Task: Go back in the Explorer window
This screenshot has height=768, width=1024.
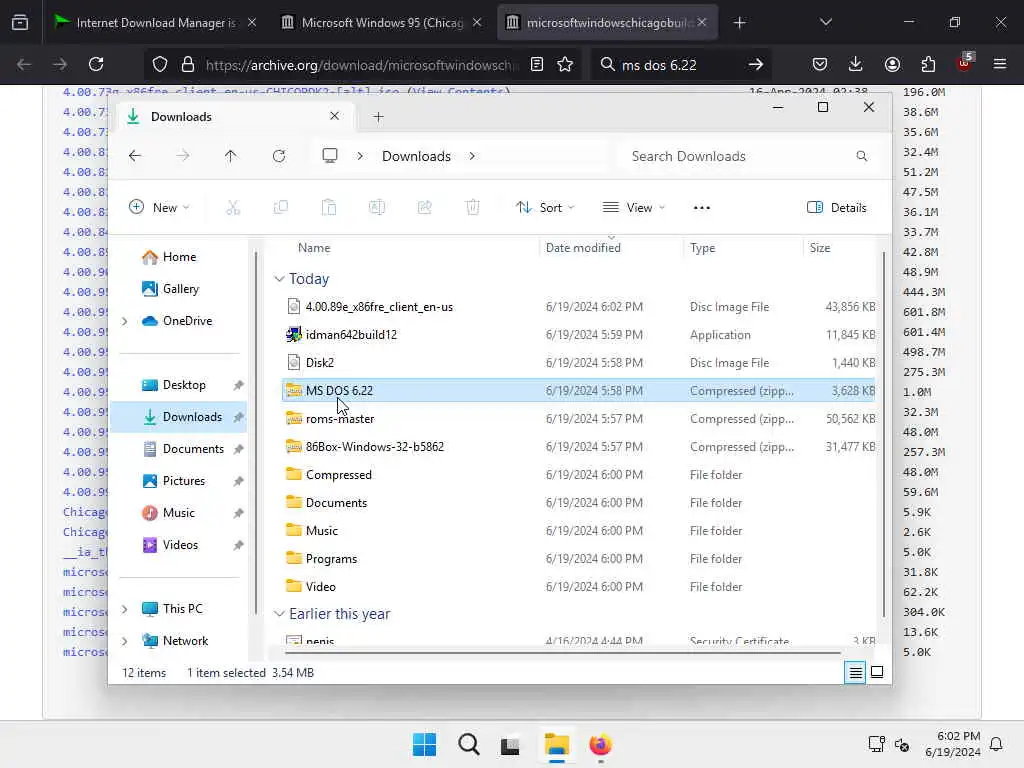Action: [x=135, y=156]
